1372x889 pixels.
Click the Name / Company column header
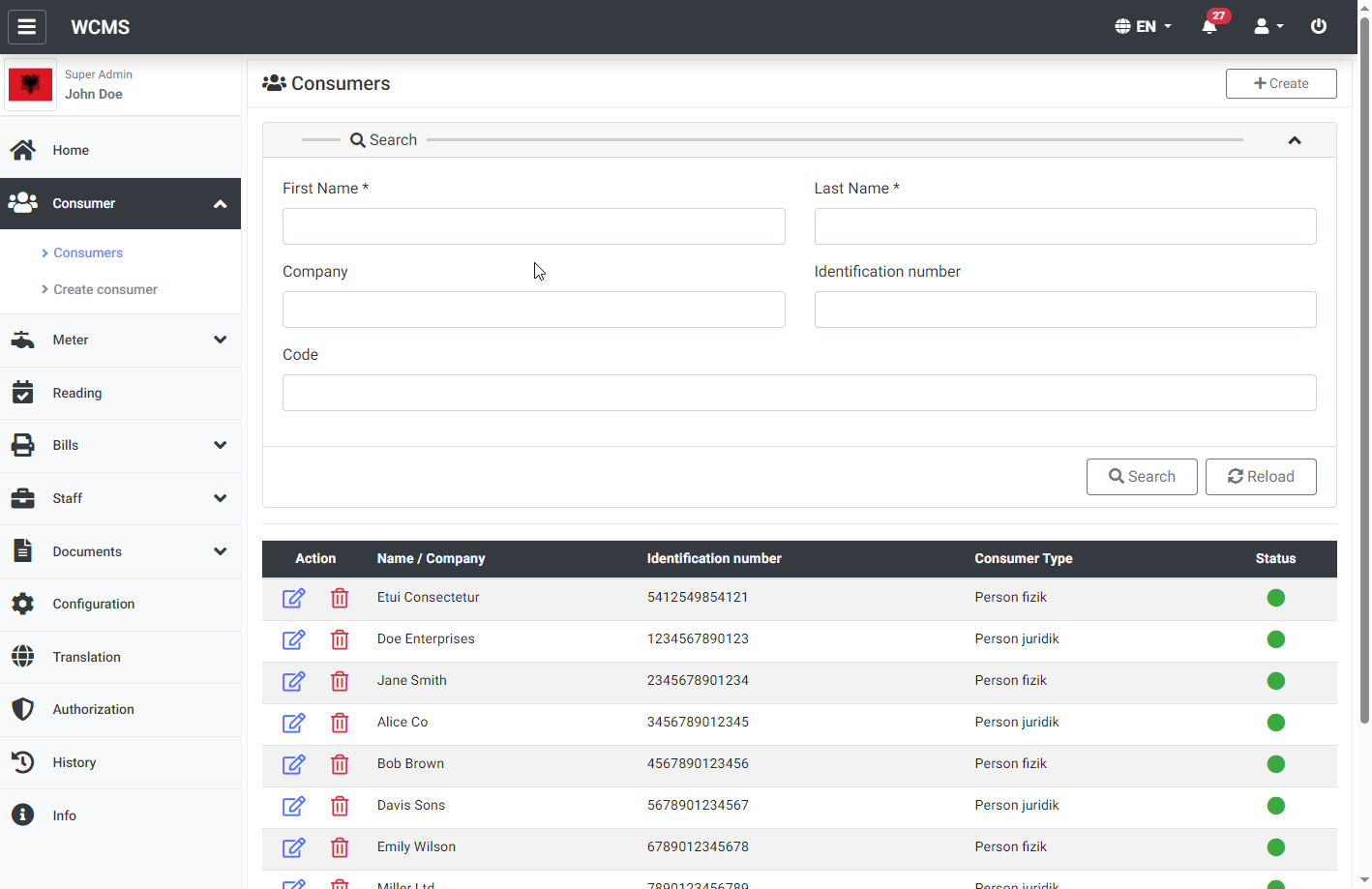tap(431, 558)
